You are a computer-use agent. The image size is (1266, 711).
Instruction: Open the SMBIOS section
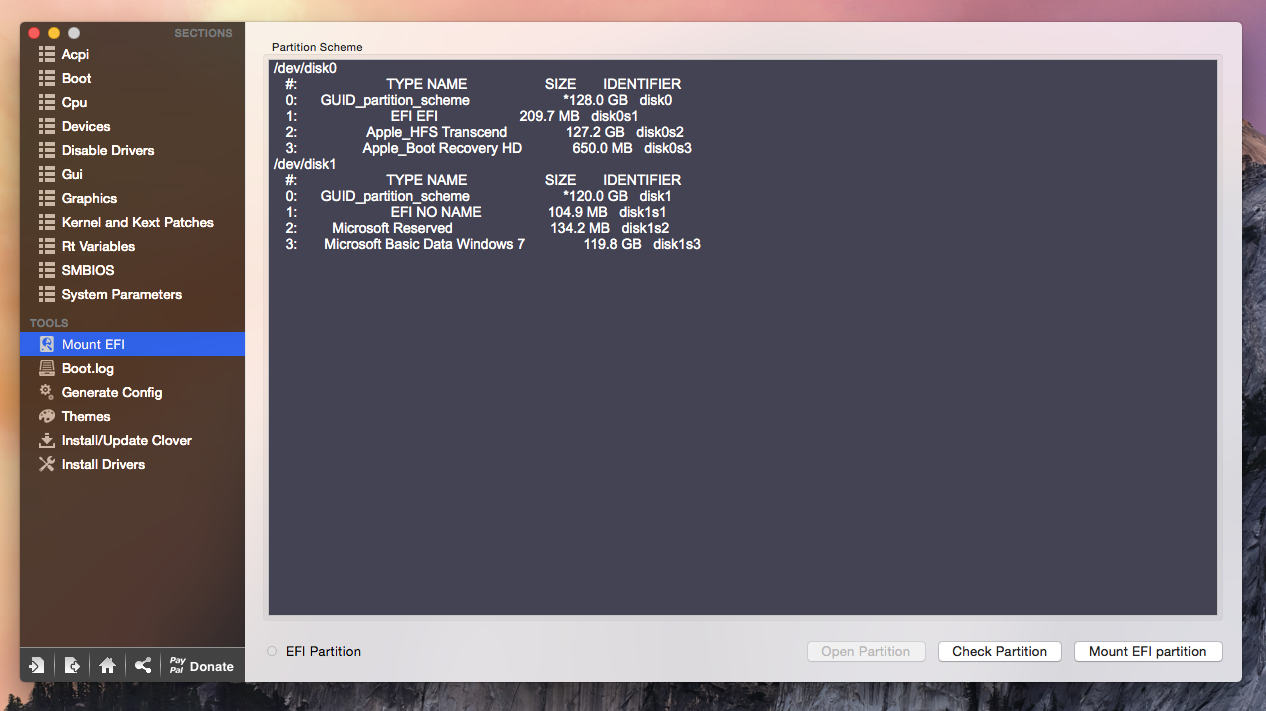tap(132, 270)
